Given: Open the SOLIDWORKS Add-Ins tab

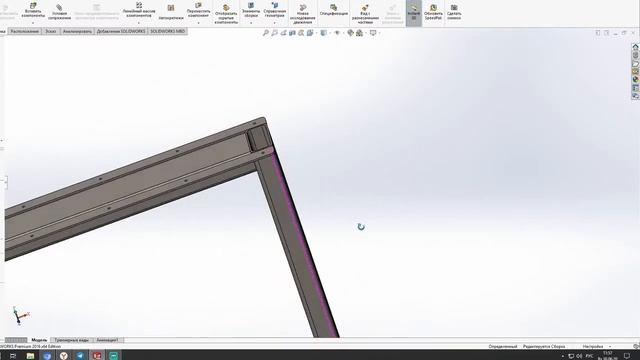Looking at the screenshot, I should pos(121,31).
